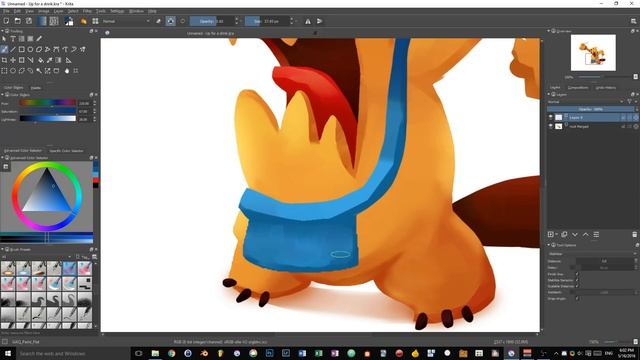Image resolution: width=640 pixels, height=360 pixels.
Task: Adjust the brush Opacity slider in toolbar
Action: [x=212, y=21]
